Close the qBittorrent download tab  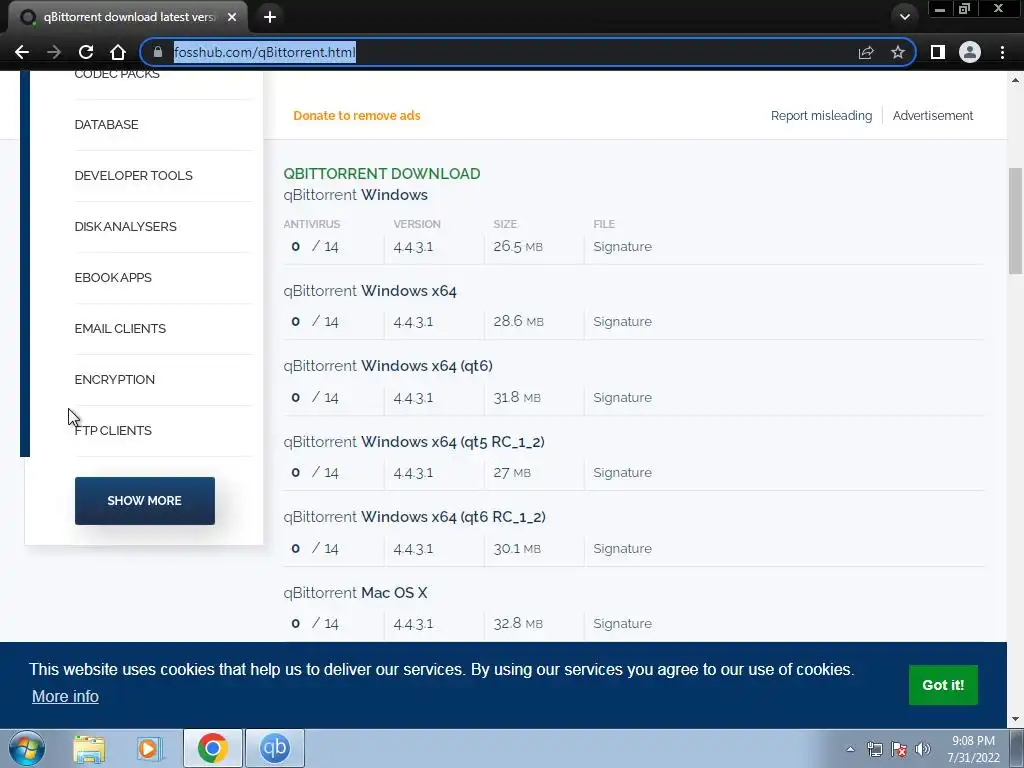(x=232, y=17)
